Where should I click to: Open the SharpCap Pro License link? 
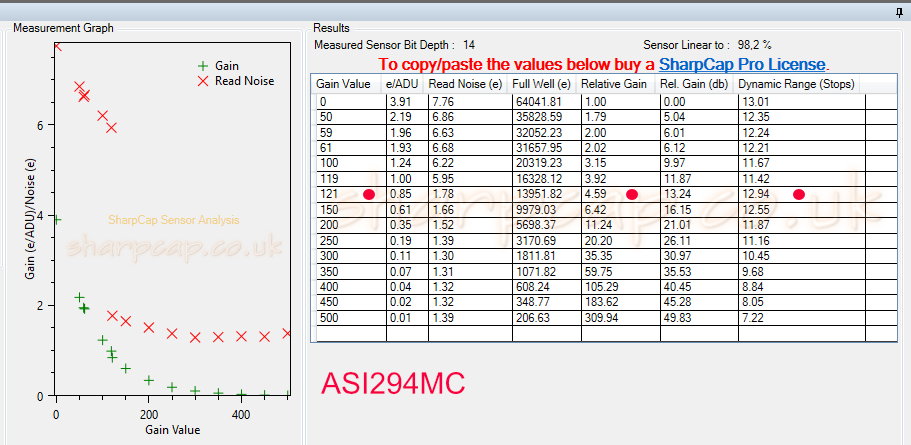pos(742,64)
